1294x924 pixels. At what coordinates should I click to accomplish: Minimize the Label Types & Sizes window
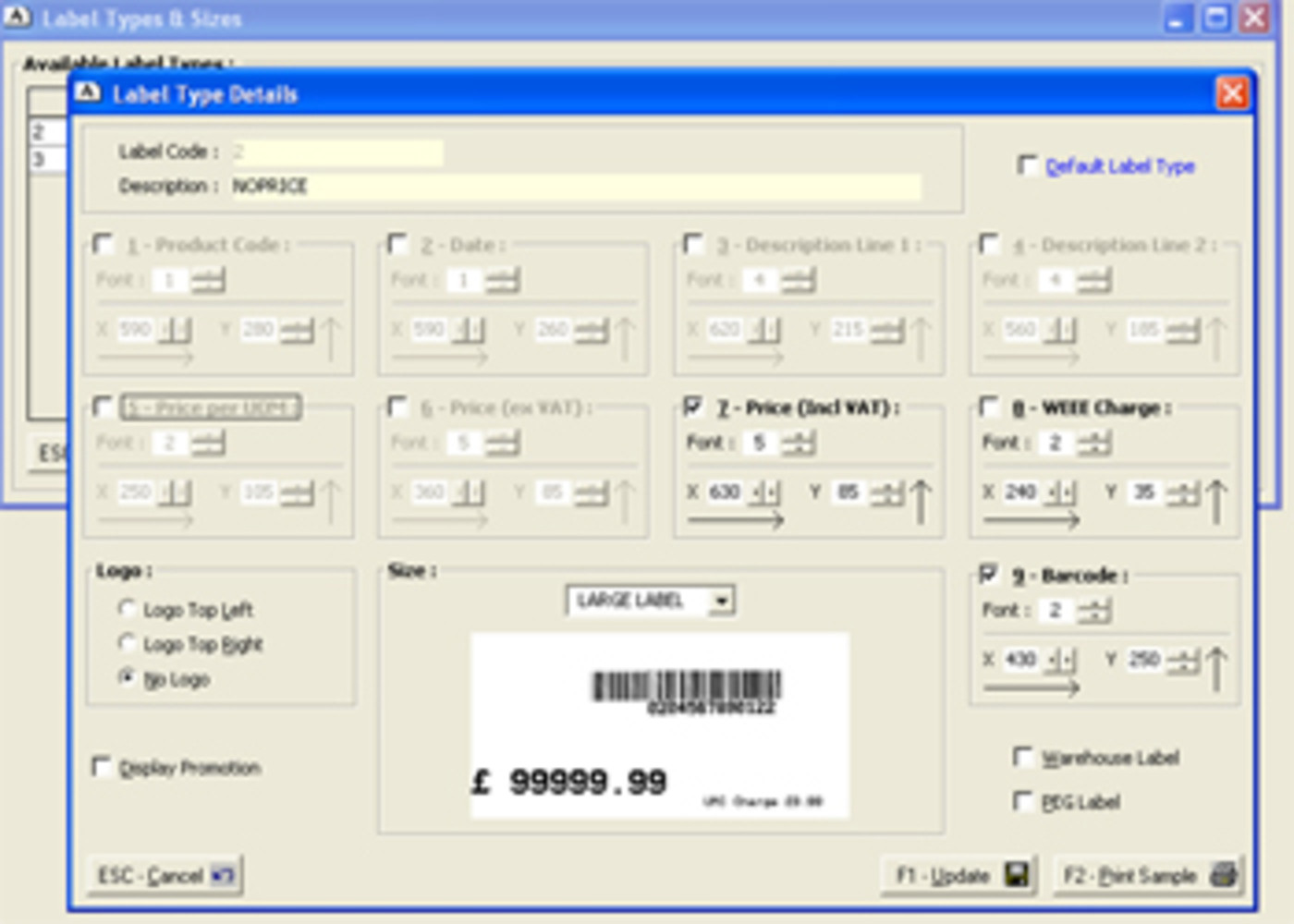1178,18
